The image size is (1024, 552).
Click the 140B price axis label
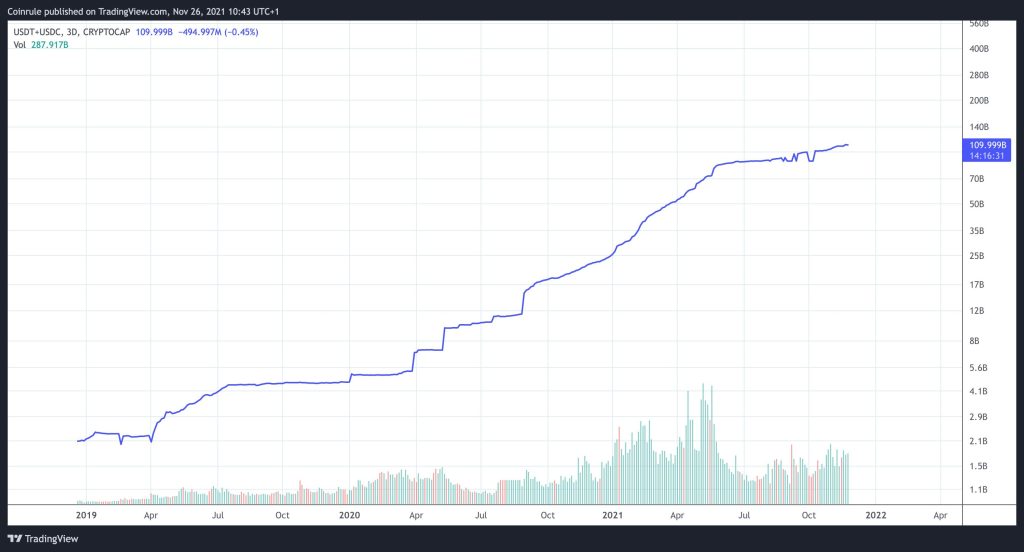978,127
